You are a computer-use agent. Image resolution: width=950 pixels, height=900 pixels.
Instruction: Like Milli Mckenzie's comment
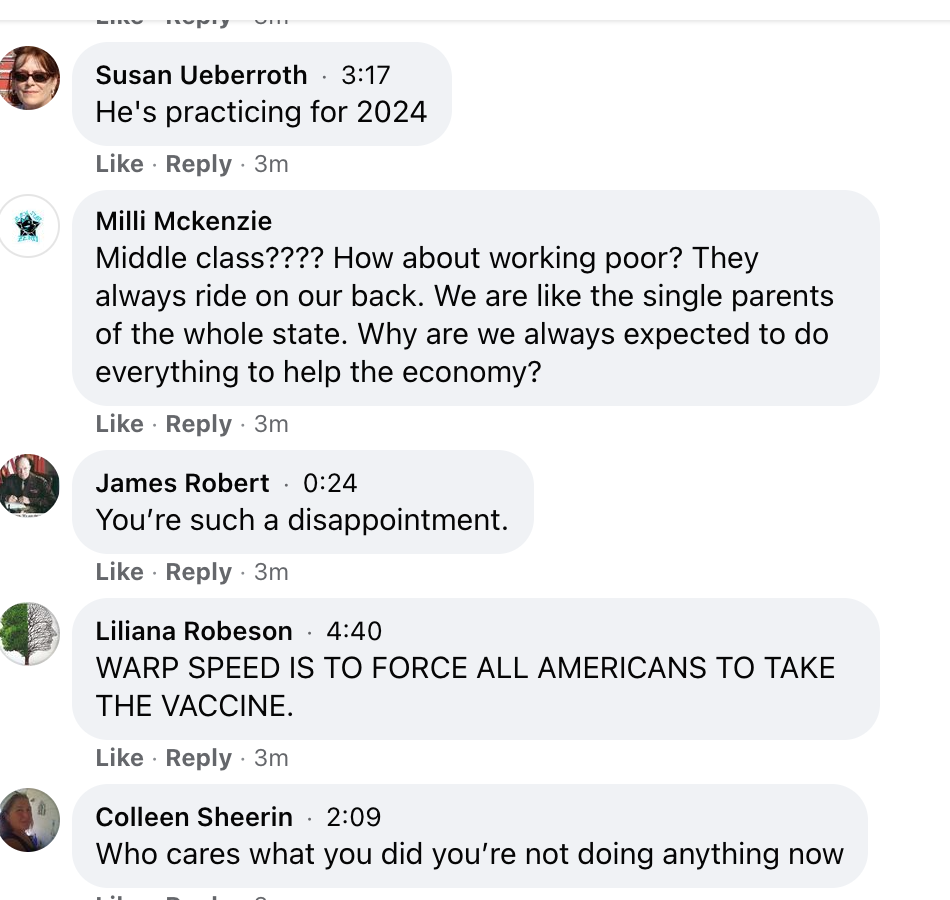pos(119,424)
